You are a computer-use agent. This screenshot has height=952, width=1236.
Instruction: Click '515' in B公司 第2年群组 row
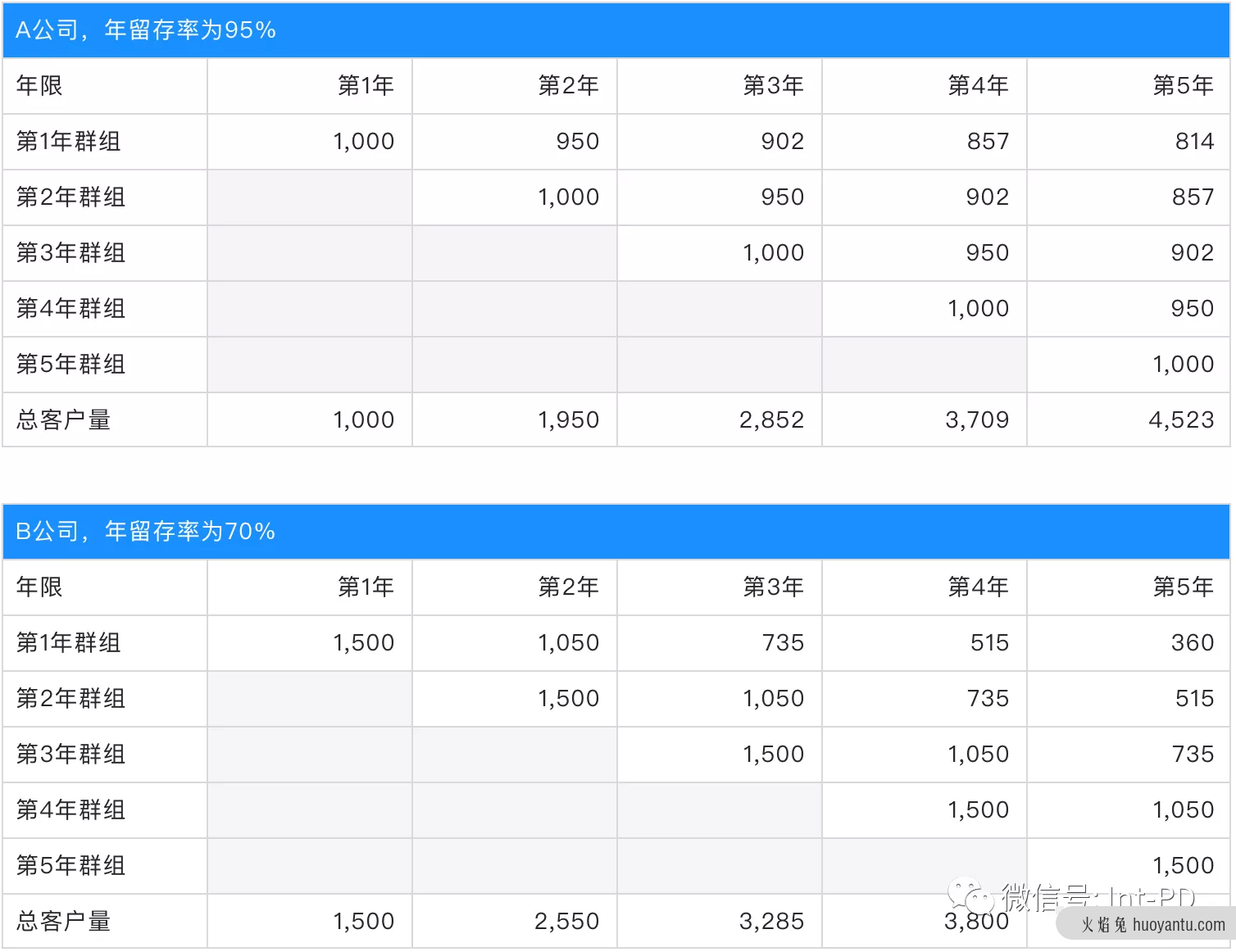click(x=1194, y=699)
